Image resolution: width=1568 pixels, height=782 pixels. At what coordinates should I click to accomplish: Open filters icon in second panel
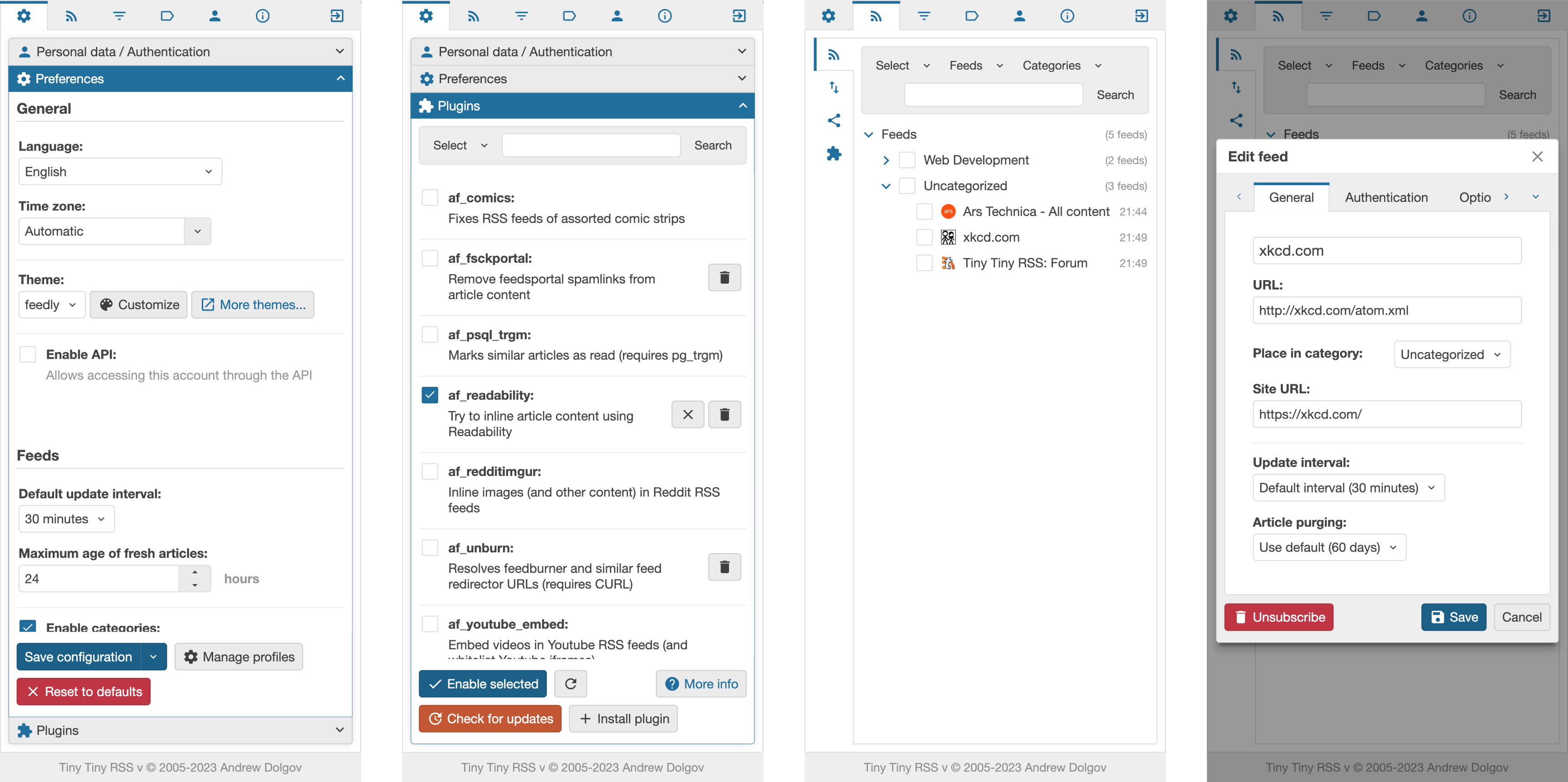pos(522,16)
